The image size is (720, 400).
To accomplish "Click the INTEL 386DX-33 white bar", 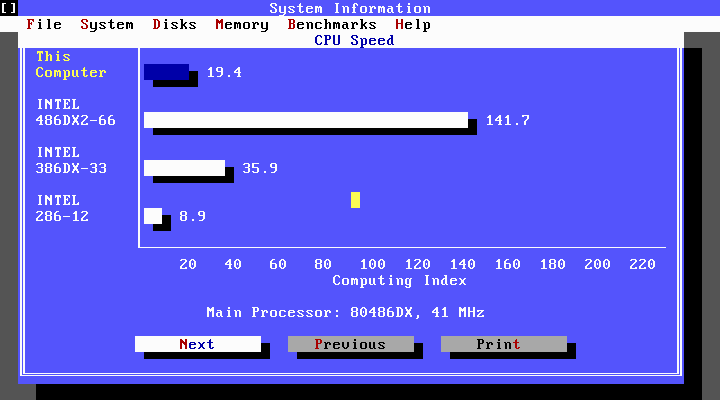I will 184,168.
